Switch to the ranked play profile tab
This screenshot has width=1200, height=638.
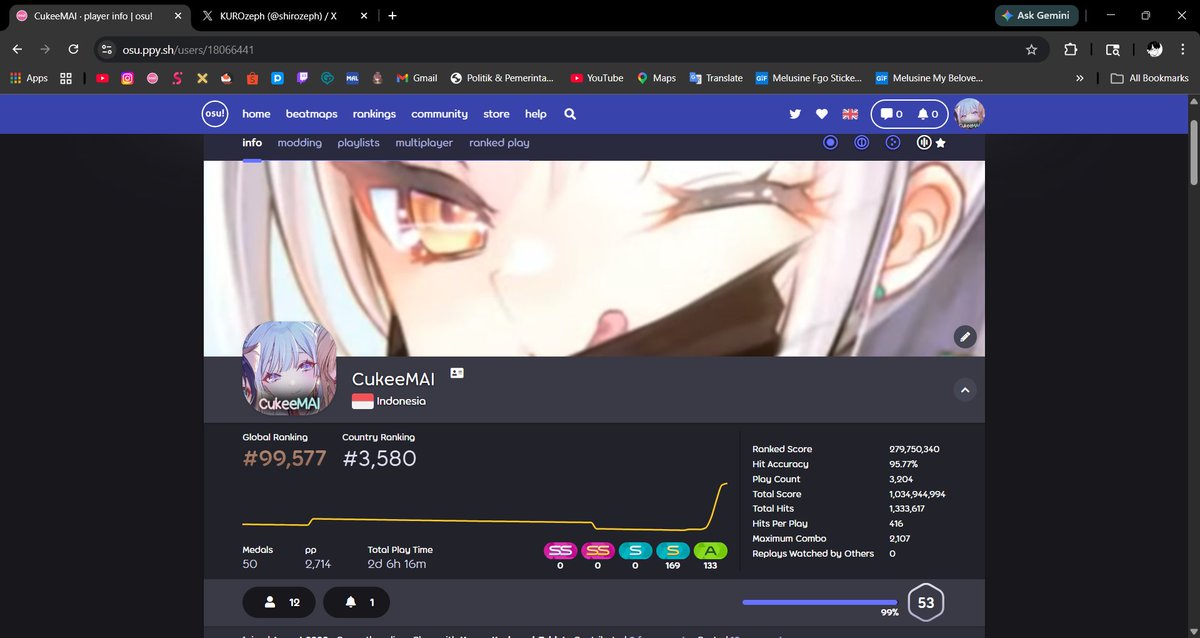499,143
